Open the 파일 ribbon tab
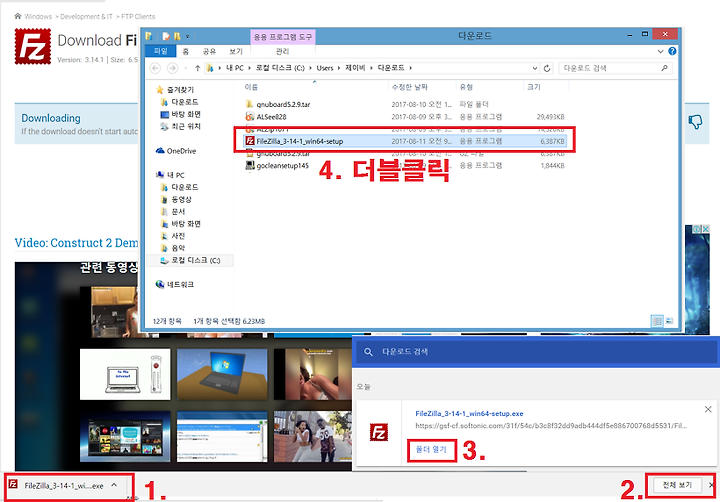 [x=160, y=51]
